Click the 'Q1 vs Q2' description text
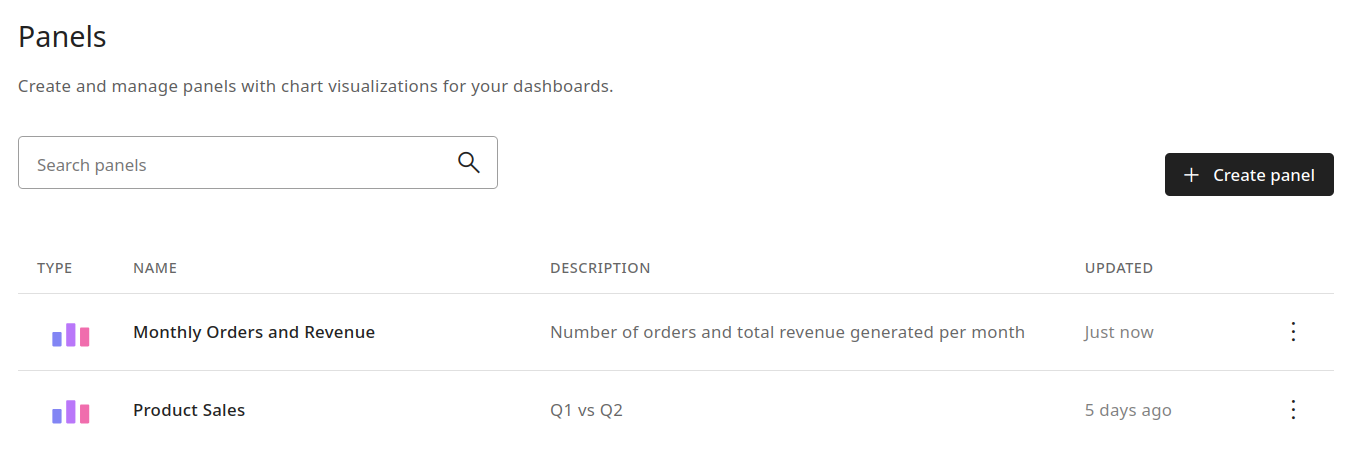The image size is (1361, 460). point(586,410)
